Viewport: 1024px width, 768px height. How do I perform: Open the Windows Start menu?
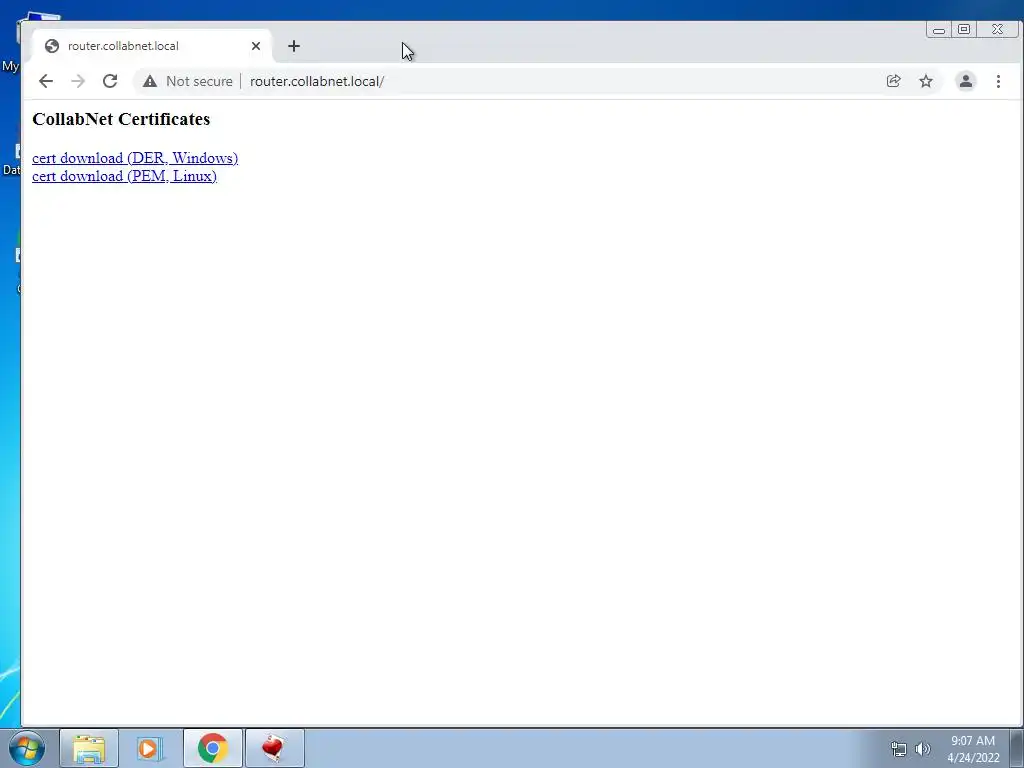27,748
